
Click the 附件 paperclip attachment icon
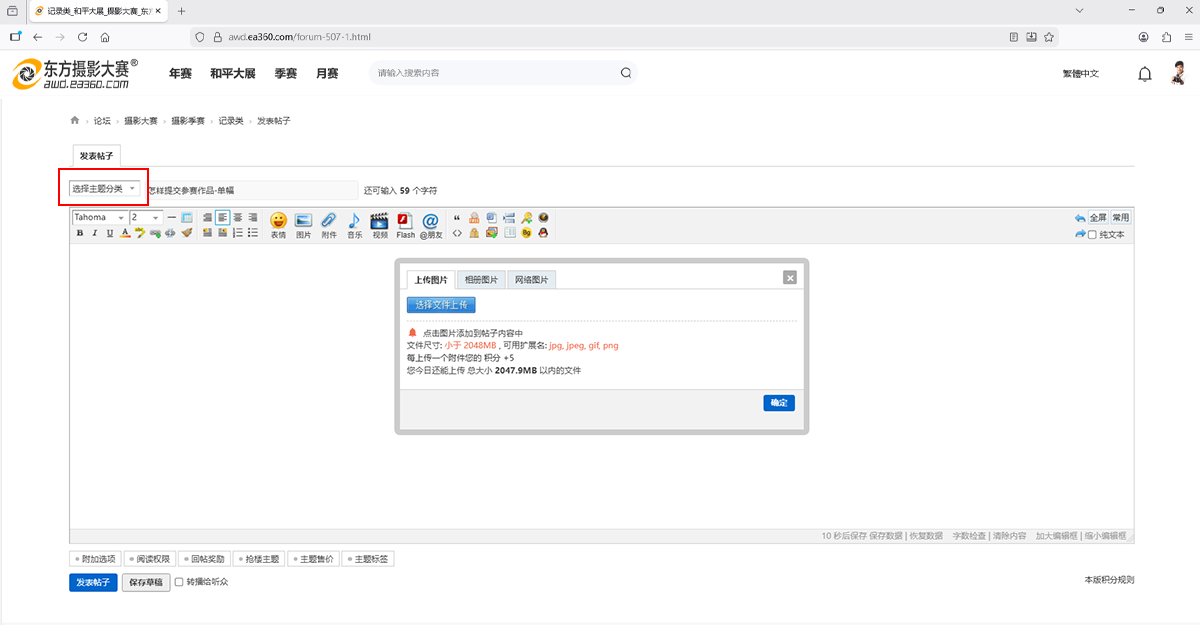[329, 223]
